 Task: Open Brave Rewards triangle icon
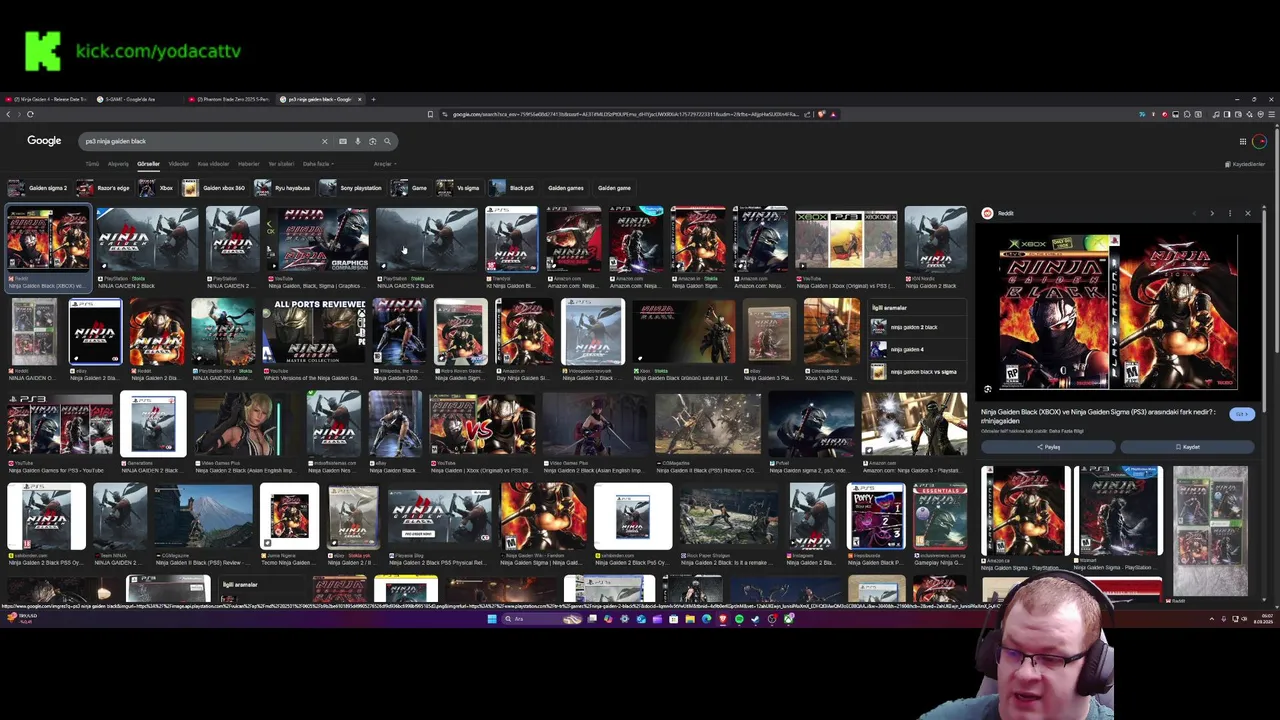tap(833, 114)
